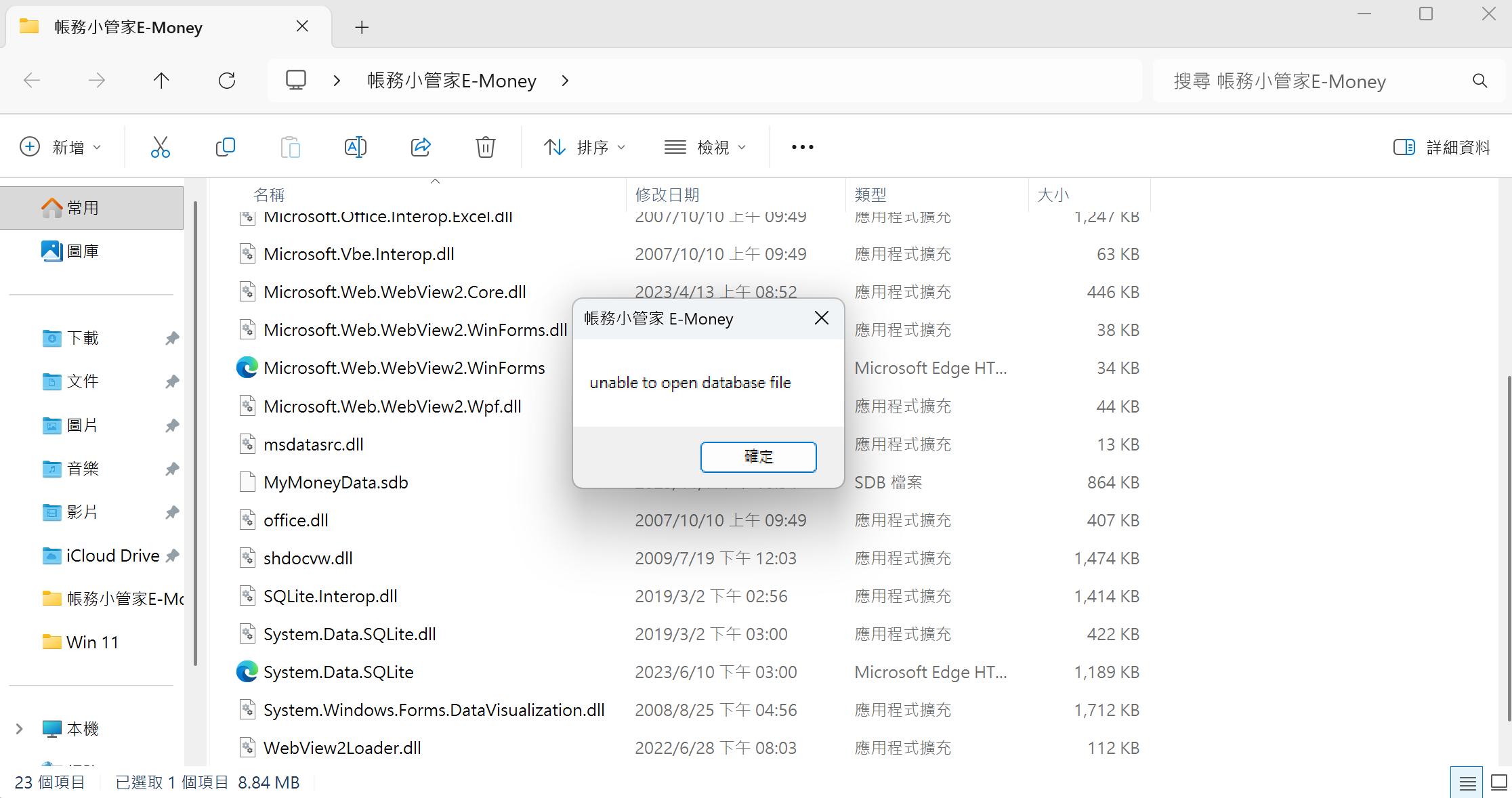Screen dimensions: 1512x798
Task: Open the see-more ellipsis menu
Action: tap(802, 146)
